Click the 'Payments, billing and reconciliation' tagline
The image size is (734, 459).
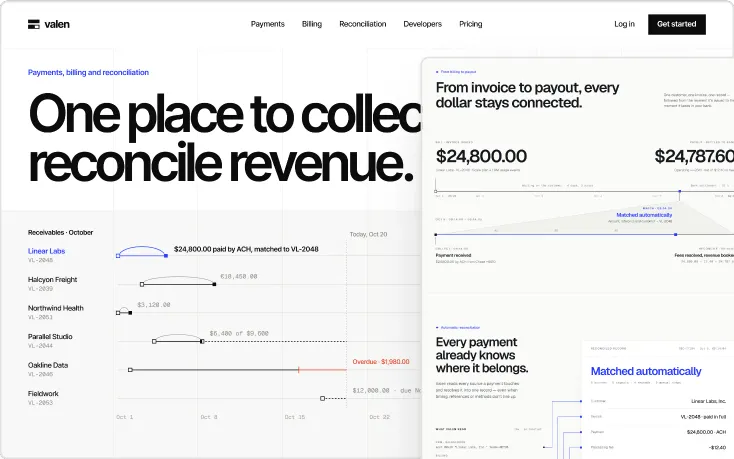coord(88,73)
